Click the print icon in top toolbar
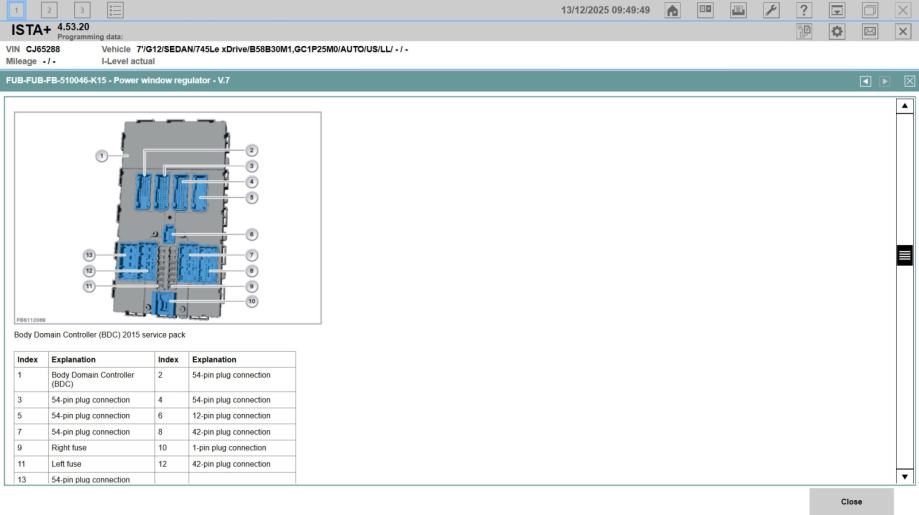 [738, 10]
